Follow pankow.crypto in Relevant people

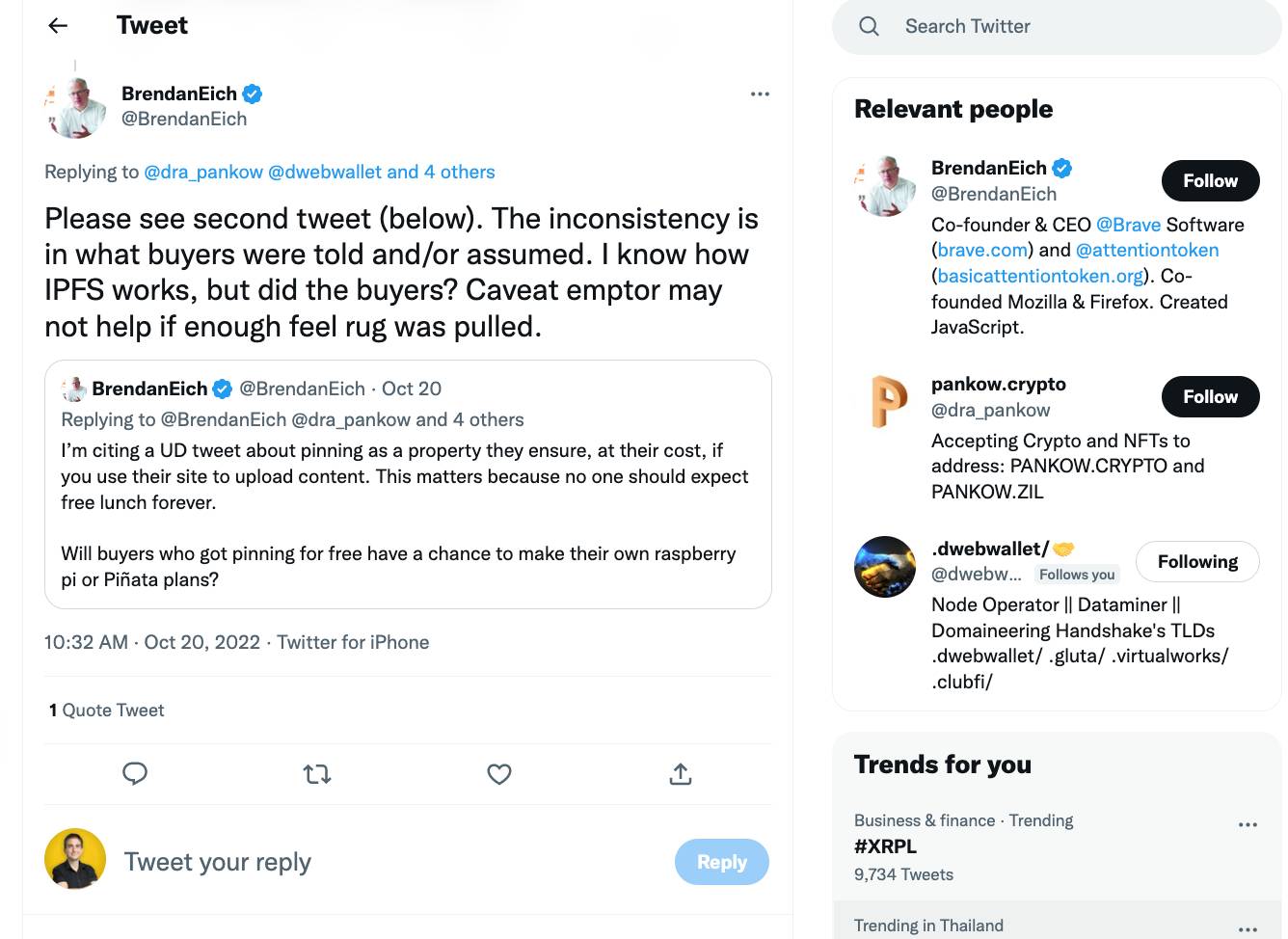click(1210, 396)
